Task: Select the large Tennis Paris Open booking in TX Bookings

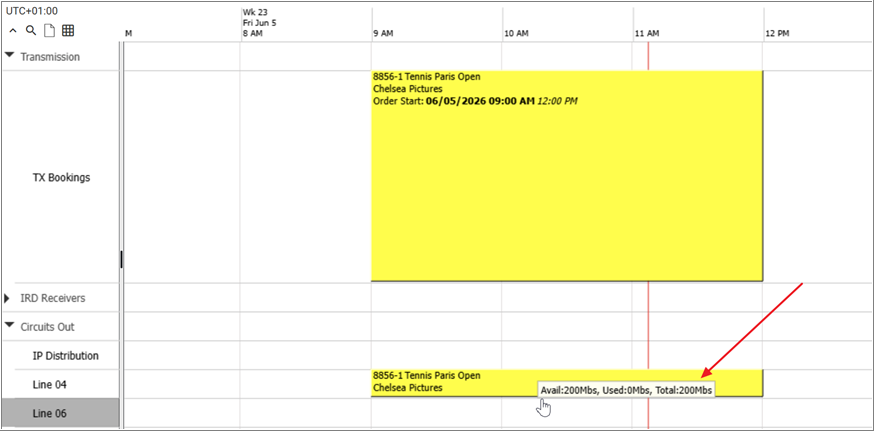Action: click(x=566, y=176)
